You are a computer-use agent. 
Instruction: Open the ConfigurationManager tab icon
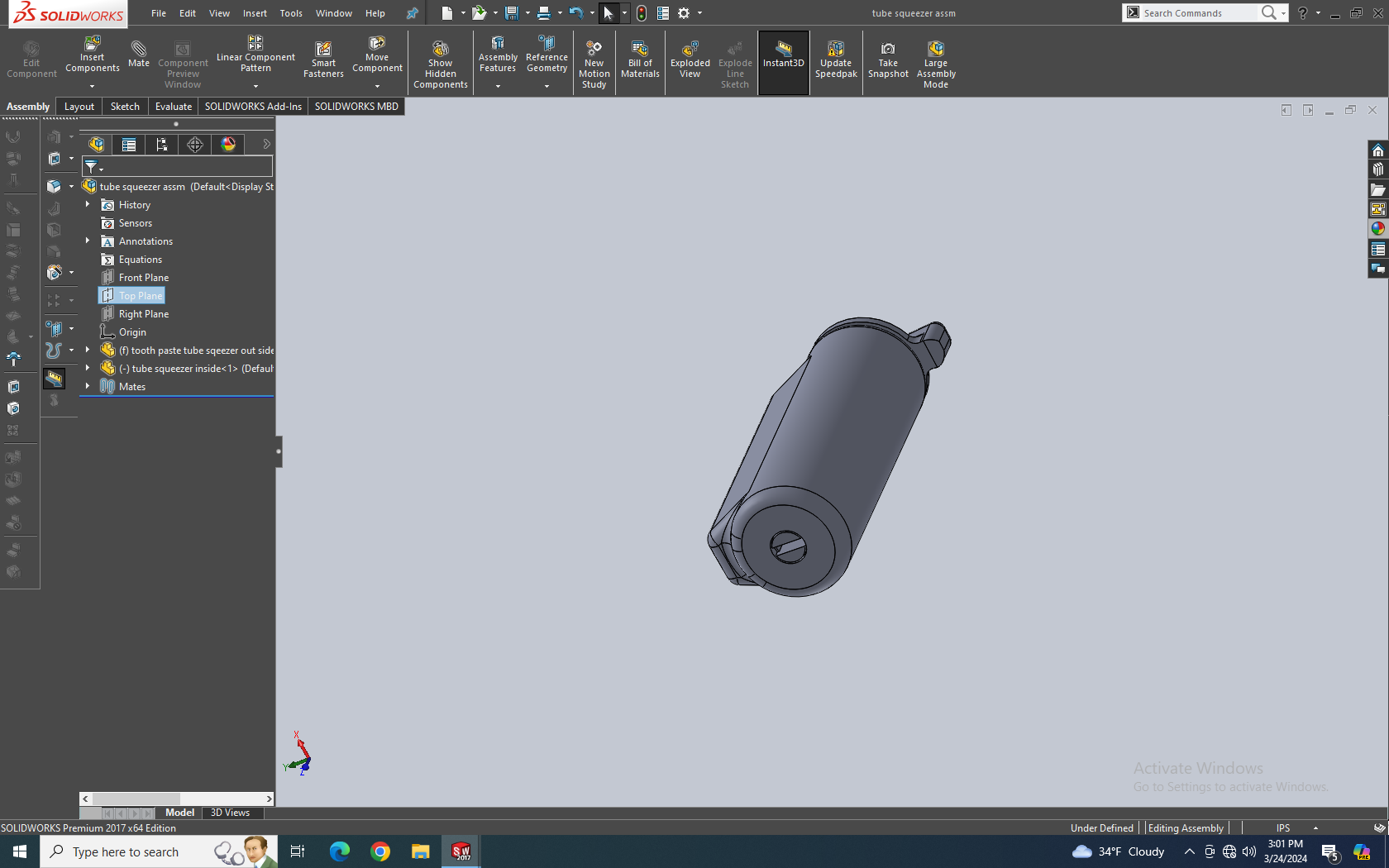[162, 145]
